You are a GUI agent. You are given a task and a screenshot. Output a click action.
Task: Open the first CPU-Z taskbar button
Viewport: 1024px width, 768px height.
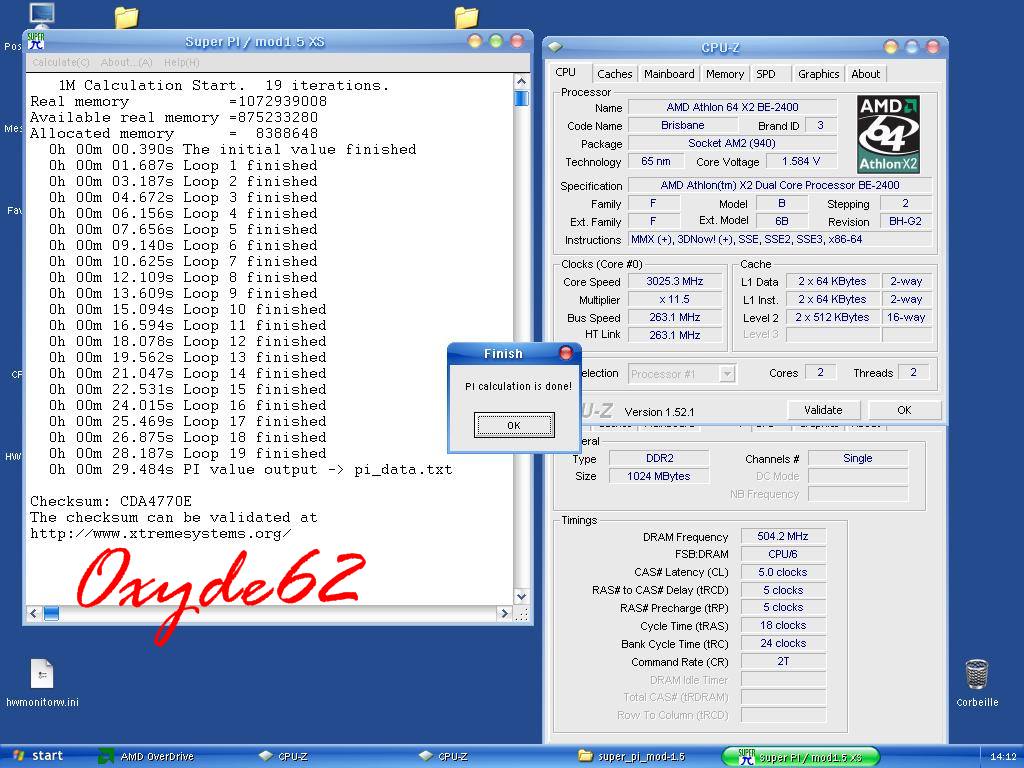tap(283, 756)
